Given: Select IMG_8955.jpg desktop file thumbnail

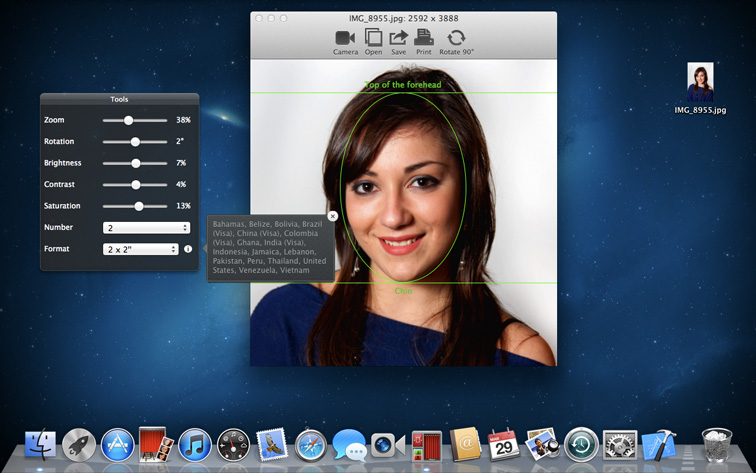Looking at the screenshot, I should pos(700,82).
